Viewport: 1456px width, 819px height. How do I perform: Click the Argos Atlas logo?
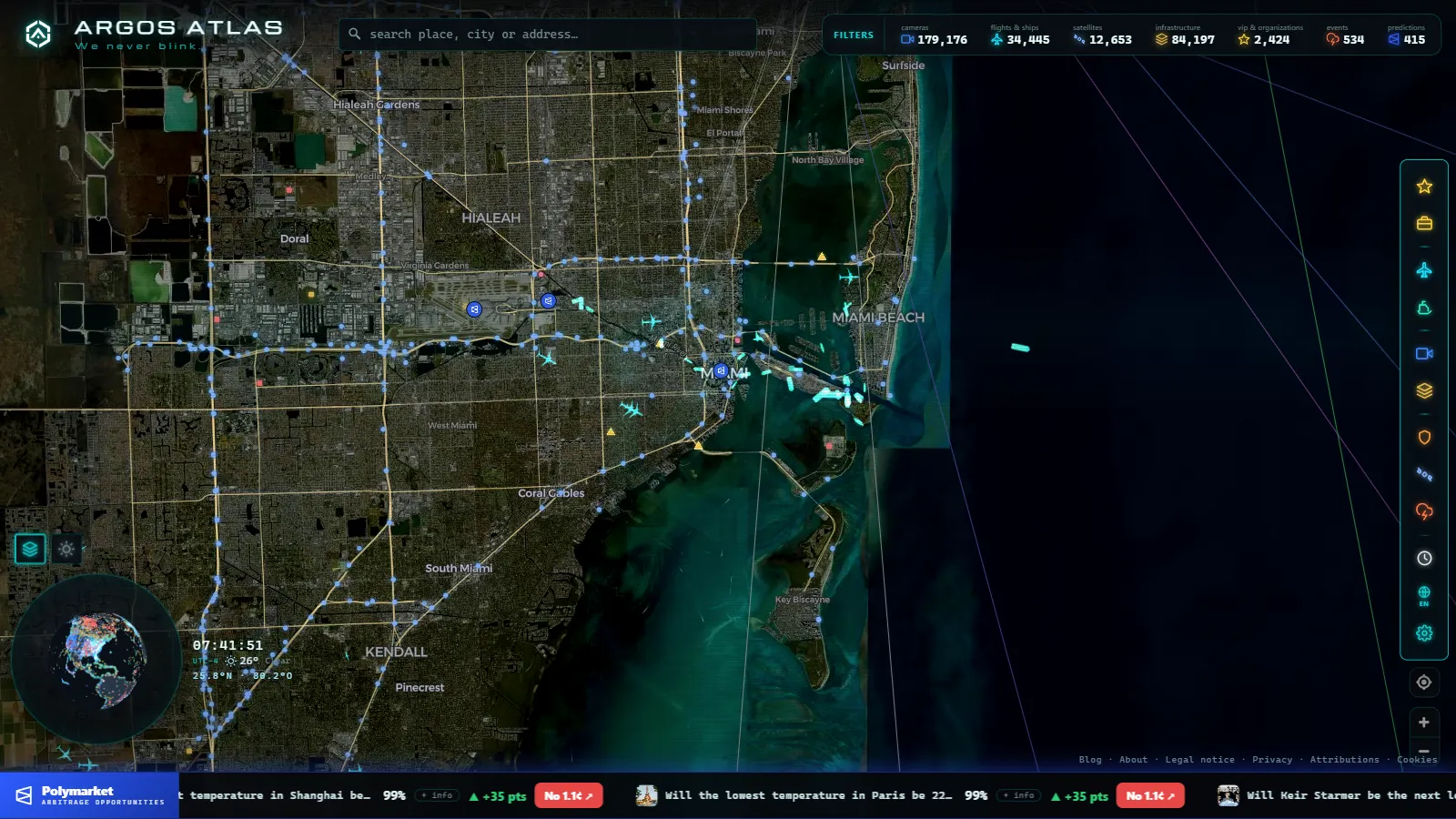(153, 35)
